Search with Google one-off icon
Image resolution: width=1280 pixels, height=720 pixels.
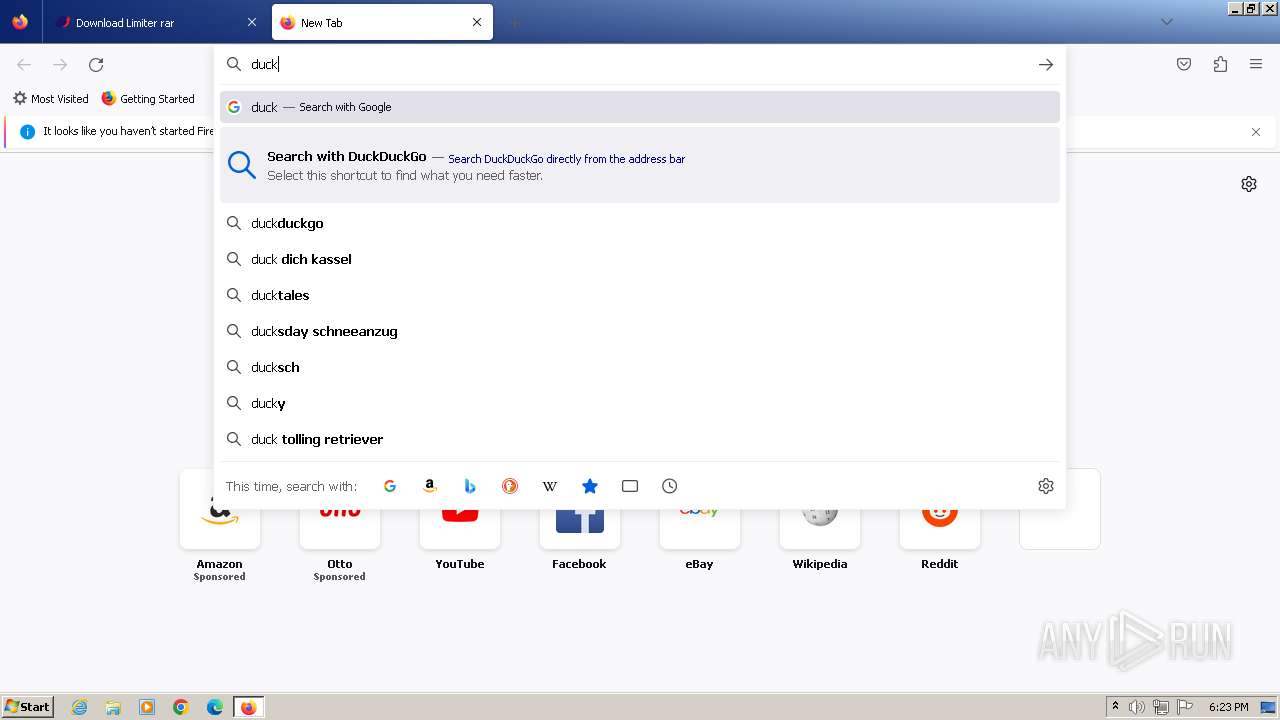tap(390, 486)
